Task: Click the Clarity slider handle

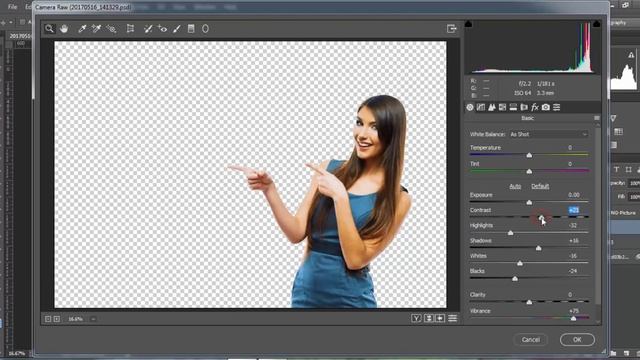Action: (529, 302)
